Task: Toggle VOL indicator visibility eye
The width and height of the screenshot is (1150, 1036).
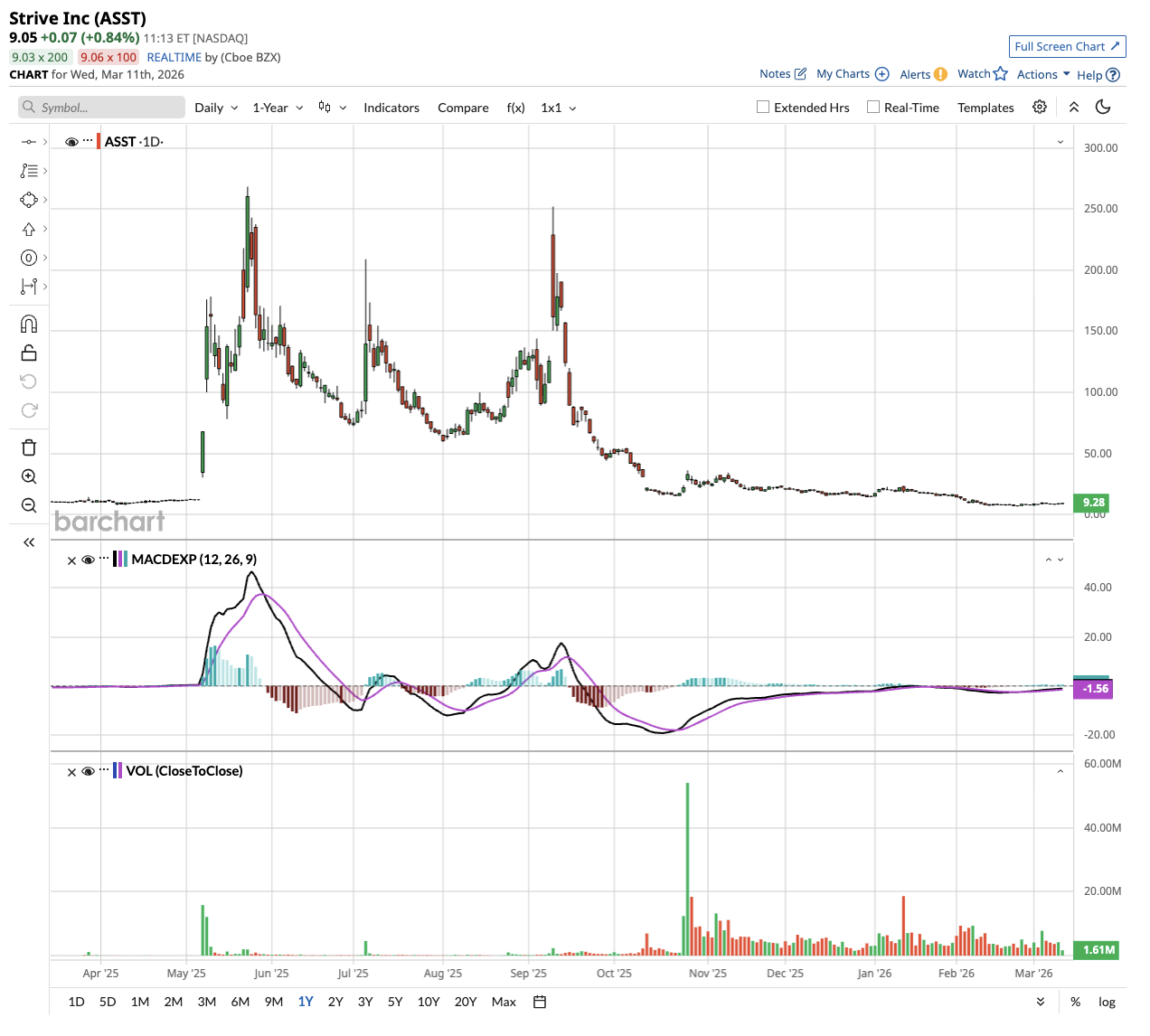Action: pyautogui.click(x=88, y=771)
